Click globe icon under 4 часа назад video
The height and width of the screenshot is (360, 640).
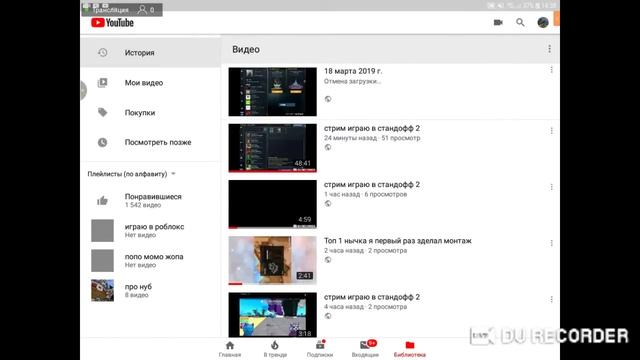328,316
